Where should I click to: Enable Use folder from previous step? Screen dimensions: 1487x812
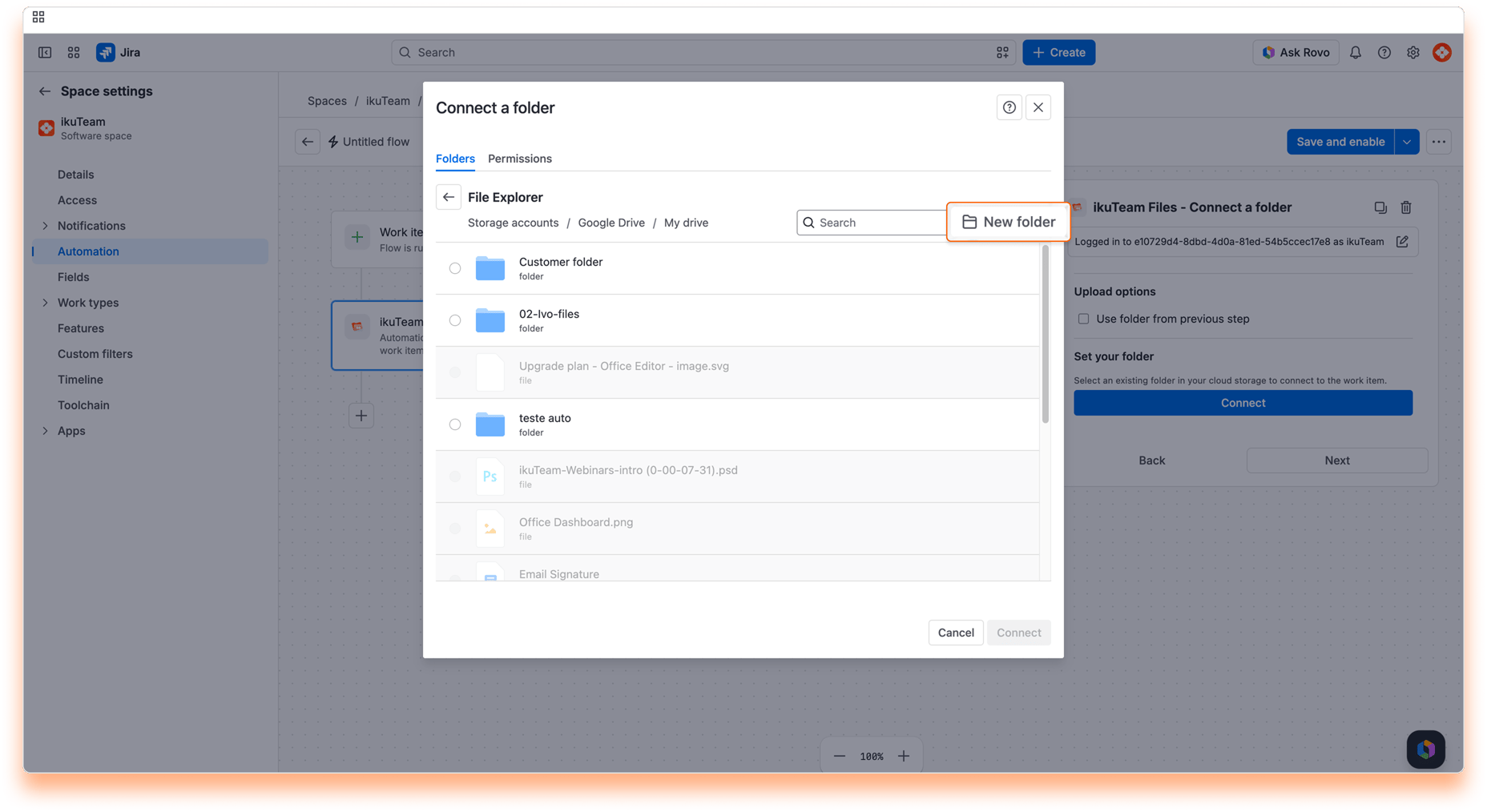(1083, 319)
